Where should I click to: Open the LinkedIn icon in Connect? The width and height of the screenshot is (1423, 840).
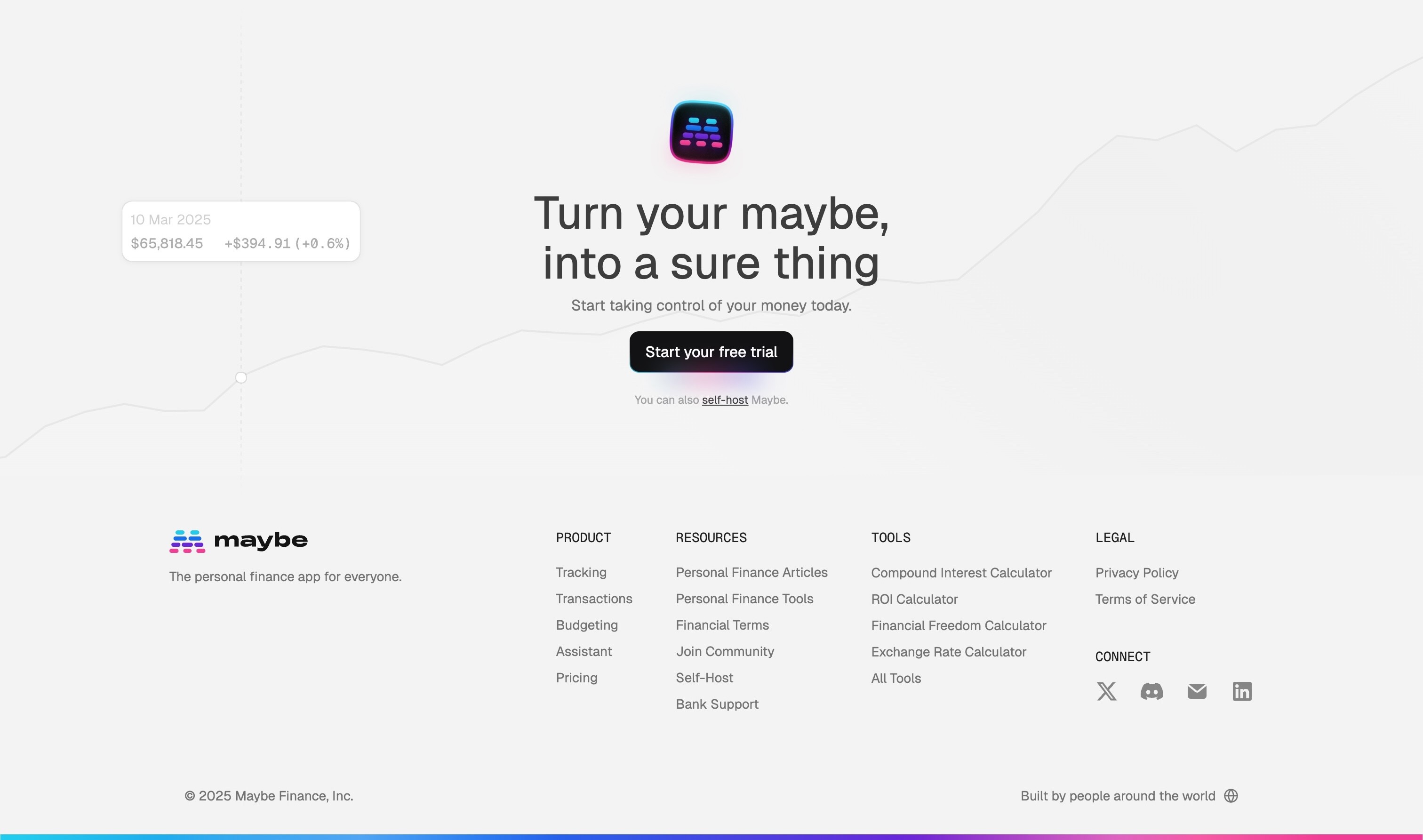[x=1242, y=691]
